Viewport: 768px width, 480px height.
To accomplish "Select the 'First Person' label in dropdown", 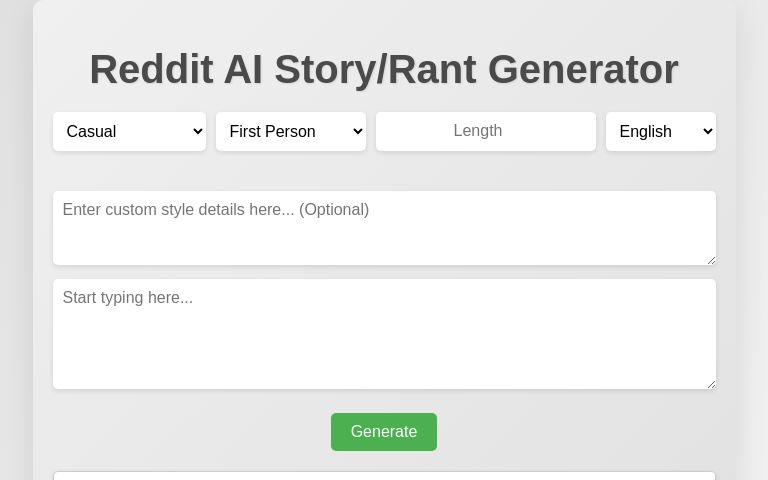I will click(272, 131).
